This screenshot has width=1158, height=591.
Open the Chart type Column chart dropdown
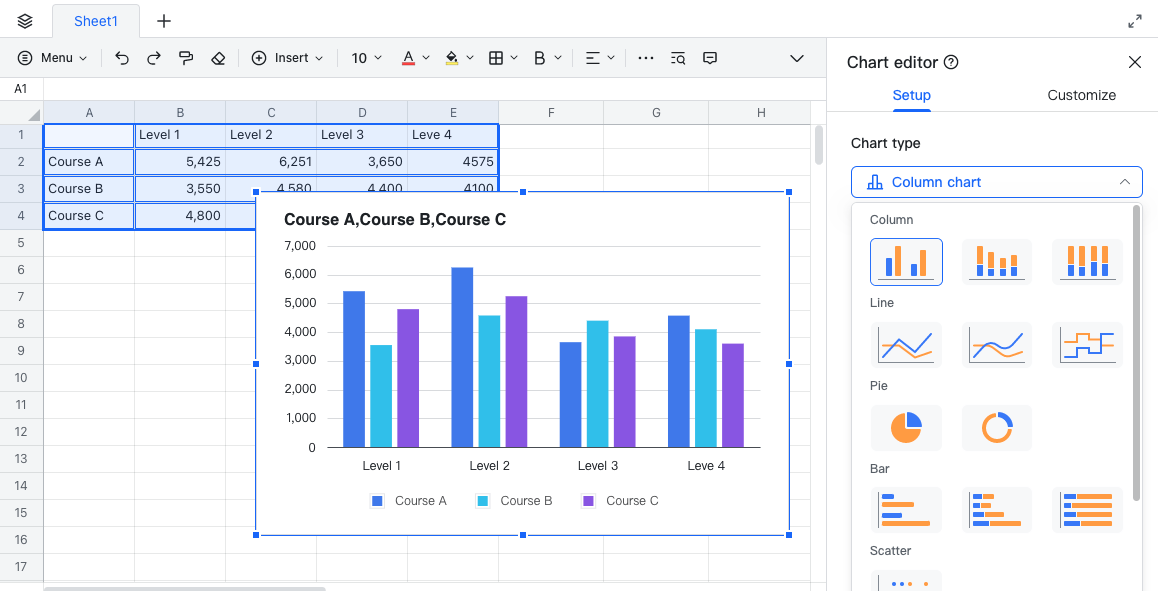pos(996,182)
